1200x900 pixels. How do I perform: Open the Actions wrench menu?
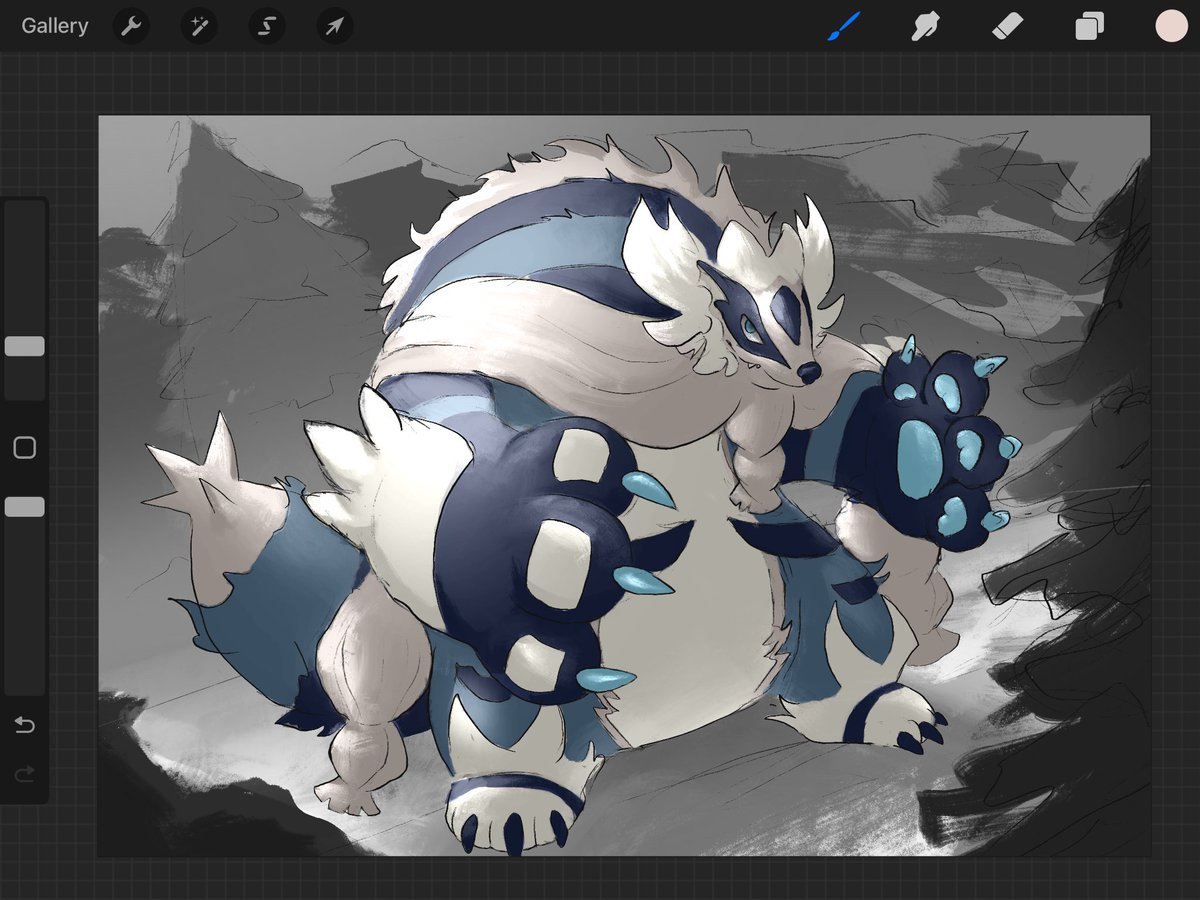coord(131,26)
